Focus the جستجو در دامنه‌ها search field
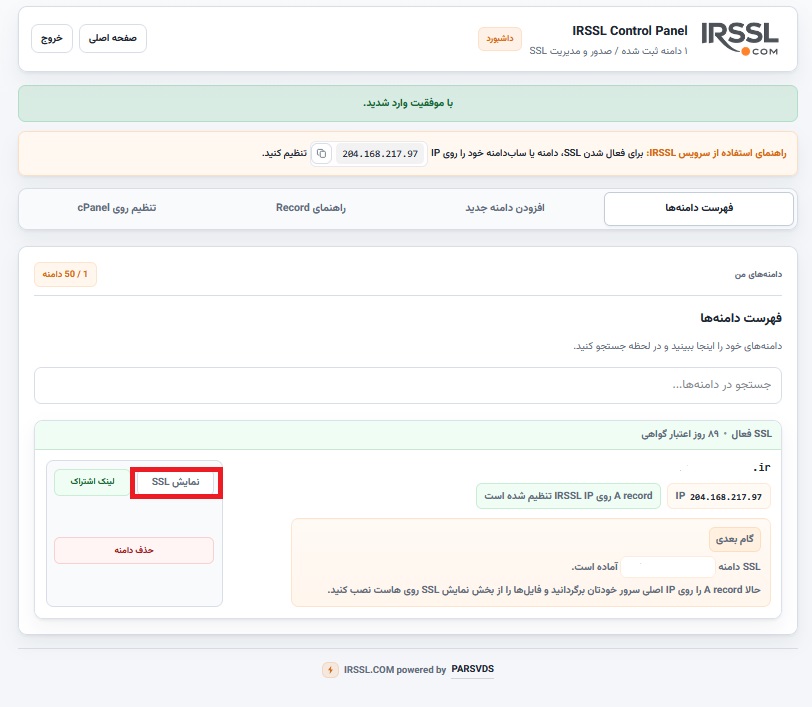812x707 pixels. pos(408,385)
